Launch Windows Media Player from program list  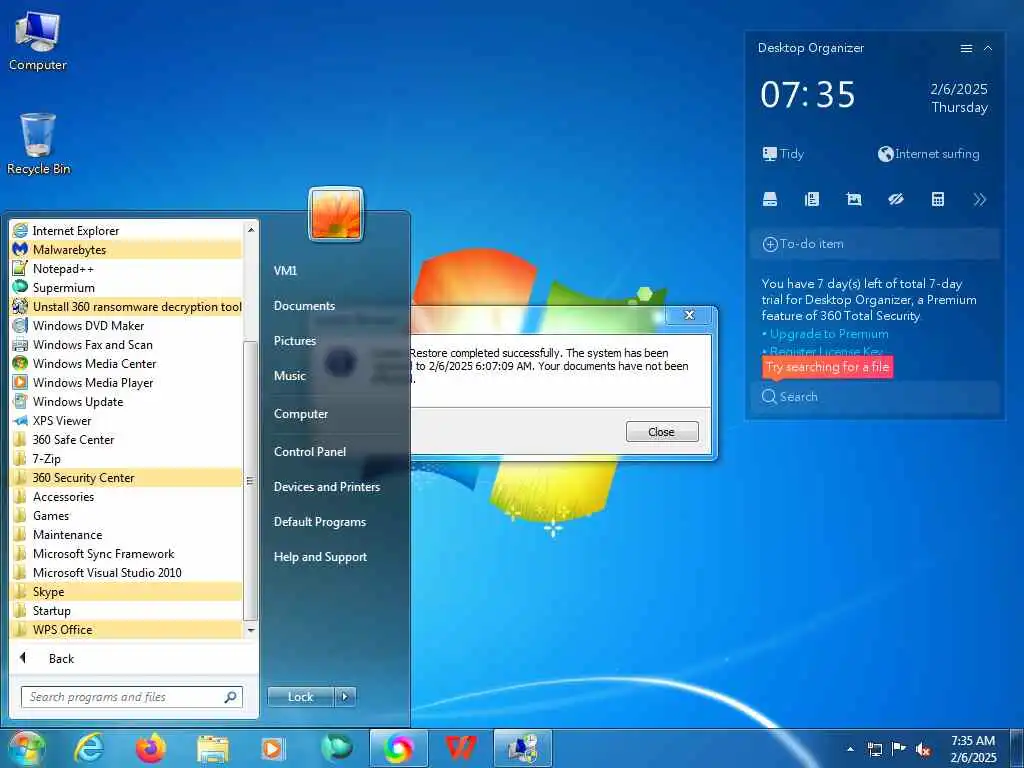[x=127, y=382]
